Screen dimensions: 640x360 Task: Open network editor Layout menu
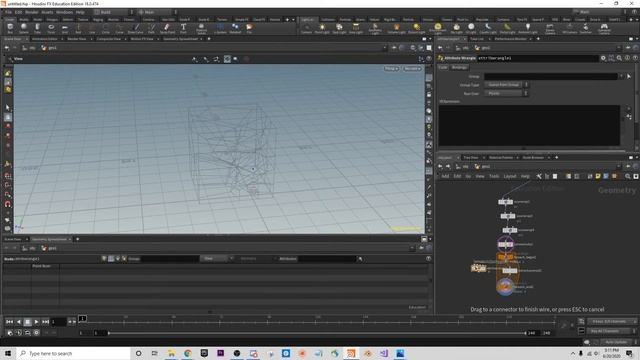(x=509, y=176)
